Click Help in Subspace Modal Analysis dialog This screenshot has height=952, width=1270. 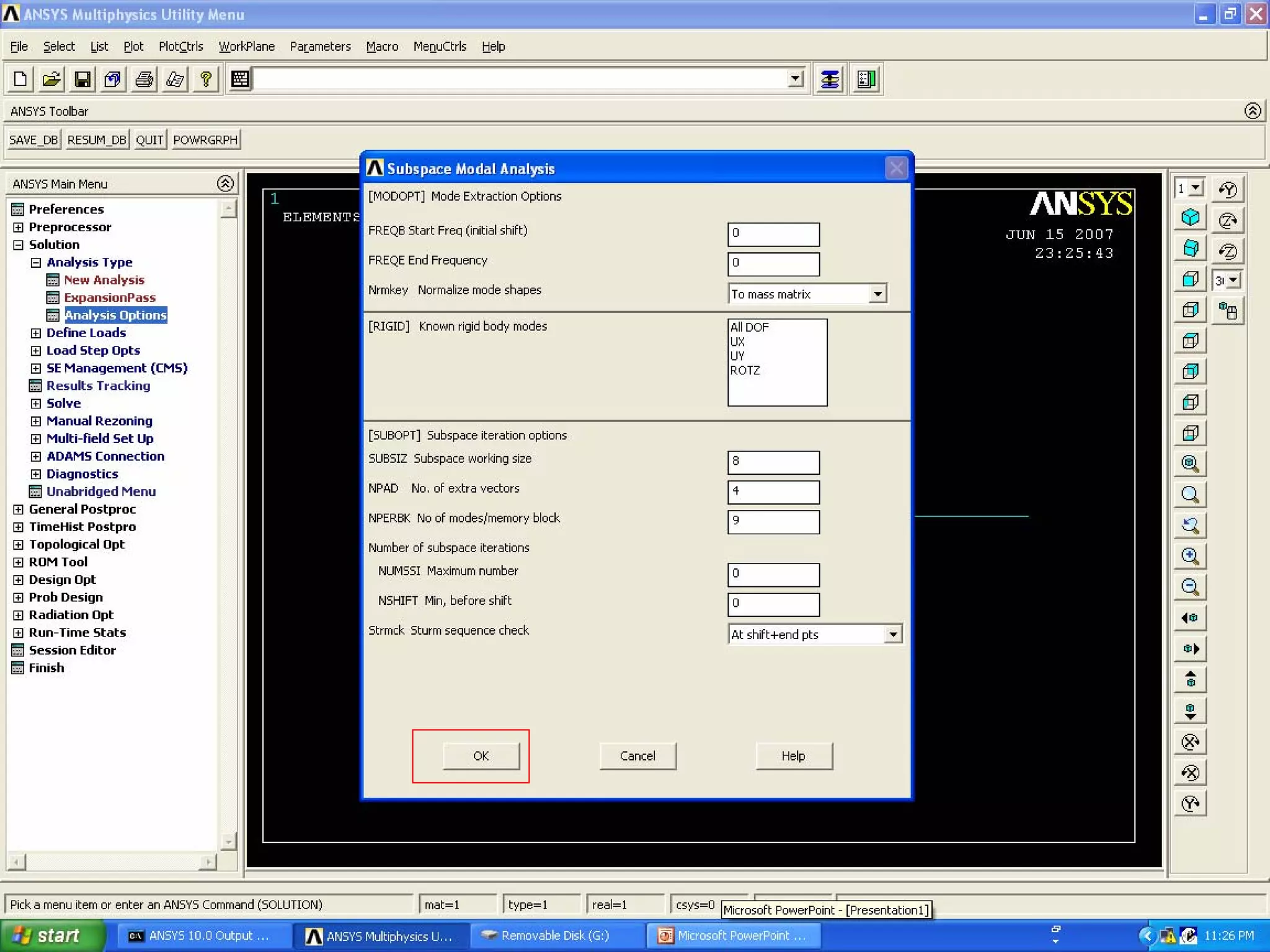(x=794, y=756)
